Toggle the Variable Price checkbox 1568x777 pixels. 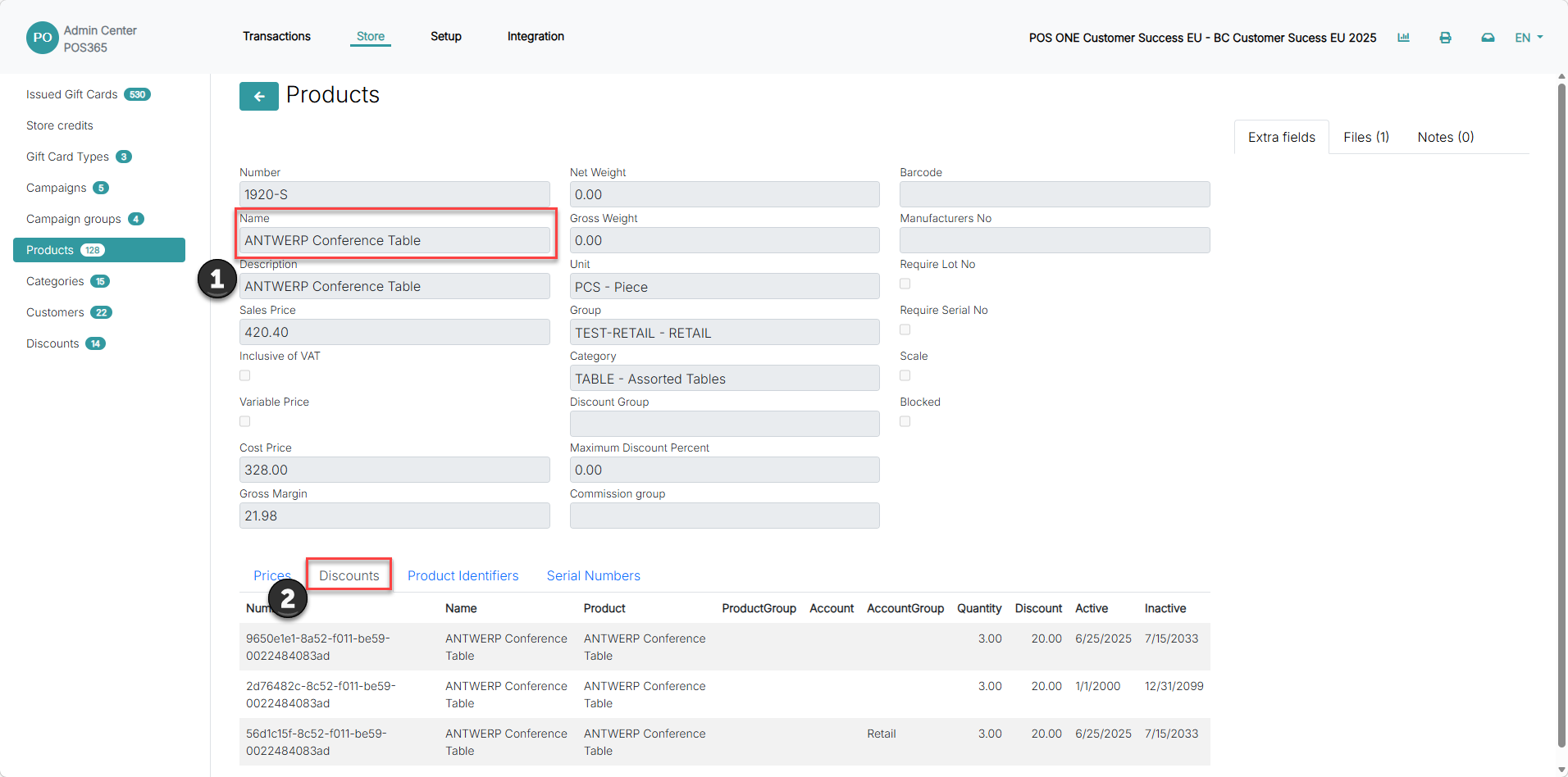click(x=244, y=421)
